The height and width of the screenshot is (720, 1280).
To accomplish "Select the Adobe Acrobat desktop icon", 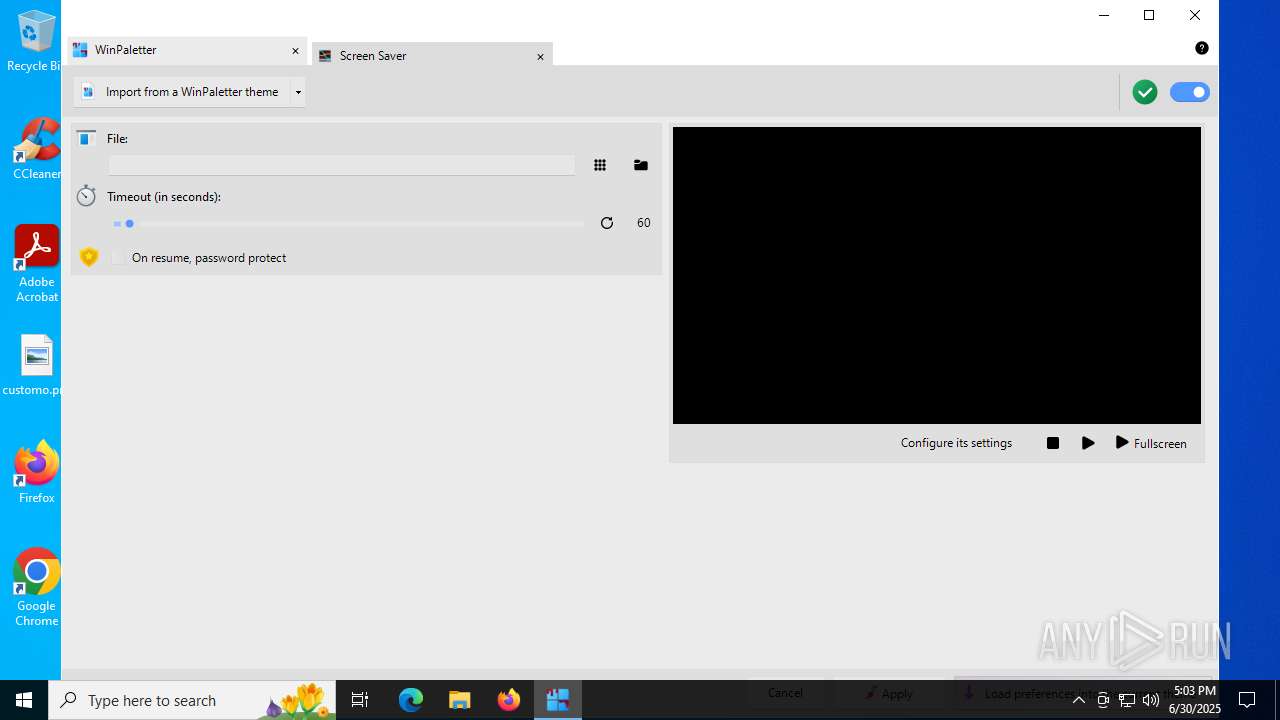I will [x=36, y=264].
